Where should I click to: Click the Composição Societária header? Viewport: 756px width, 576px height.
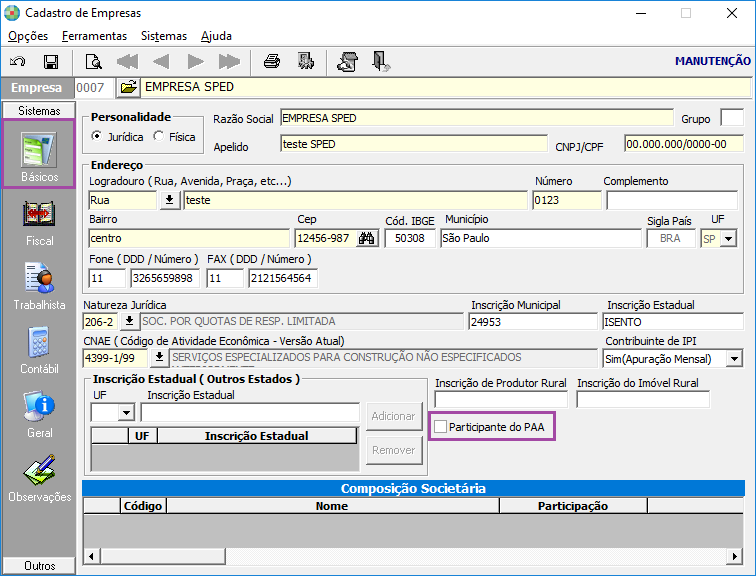point(413,488)
